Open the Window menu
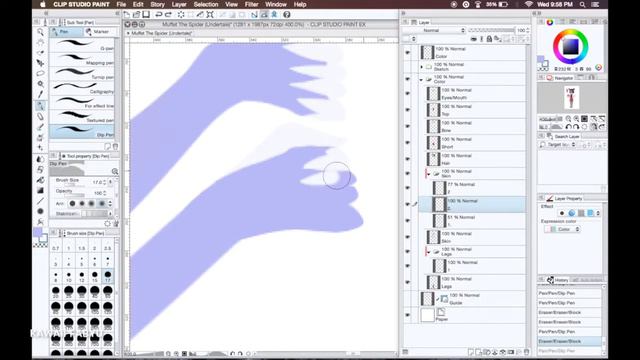640x360 pixels. tap(276, 4)
